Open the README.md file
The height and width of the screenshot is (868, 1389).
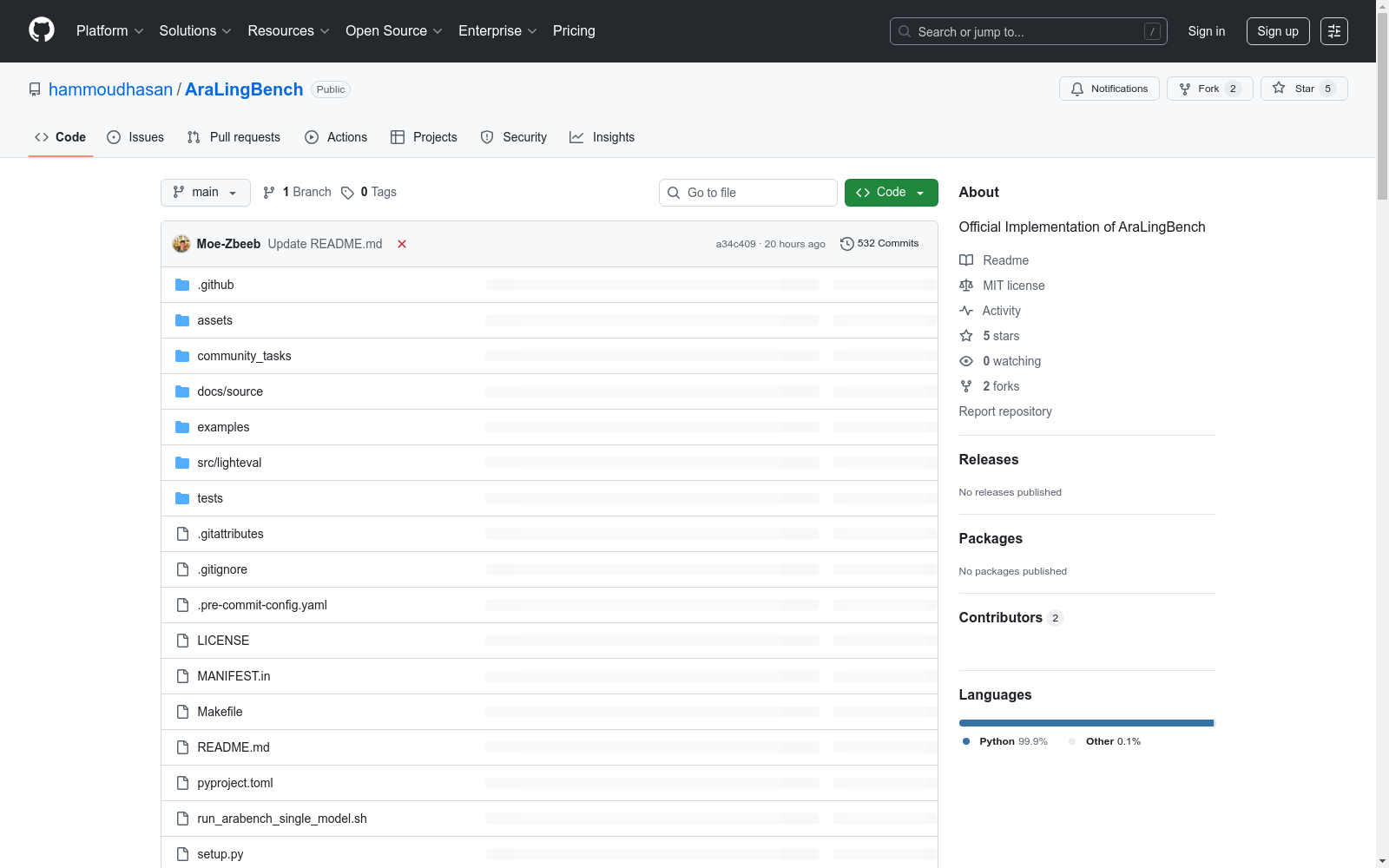(x=234, y=747)
